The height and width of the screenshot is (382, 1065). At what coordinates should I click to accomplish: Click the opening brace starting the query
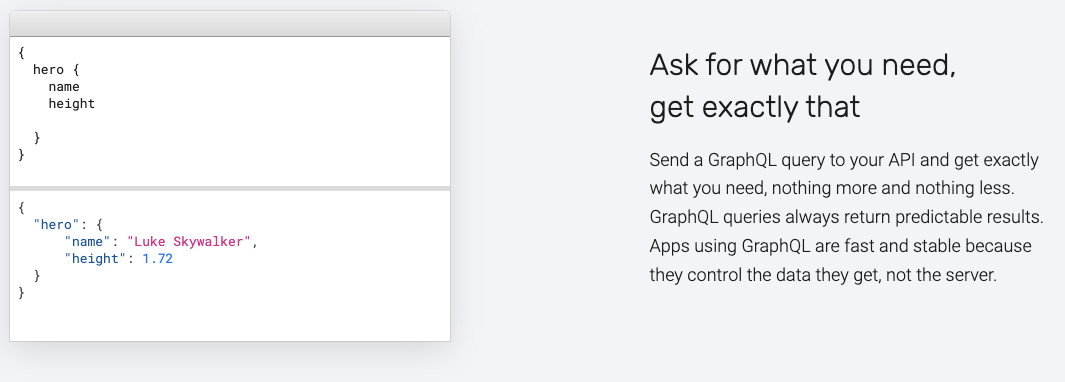click(x=22, y=52)
